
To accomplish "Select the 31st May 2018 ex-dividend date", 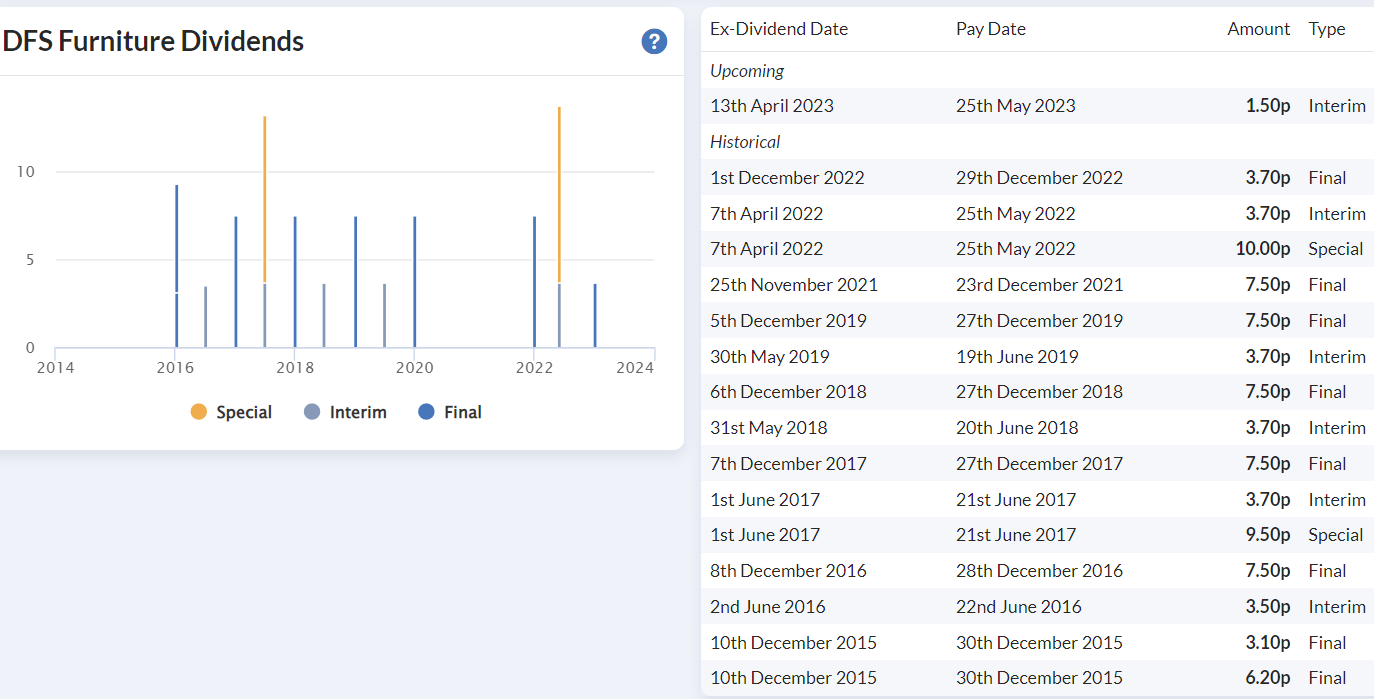I will 769,428.
